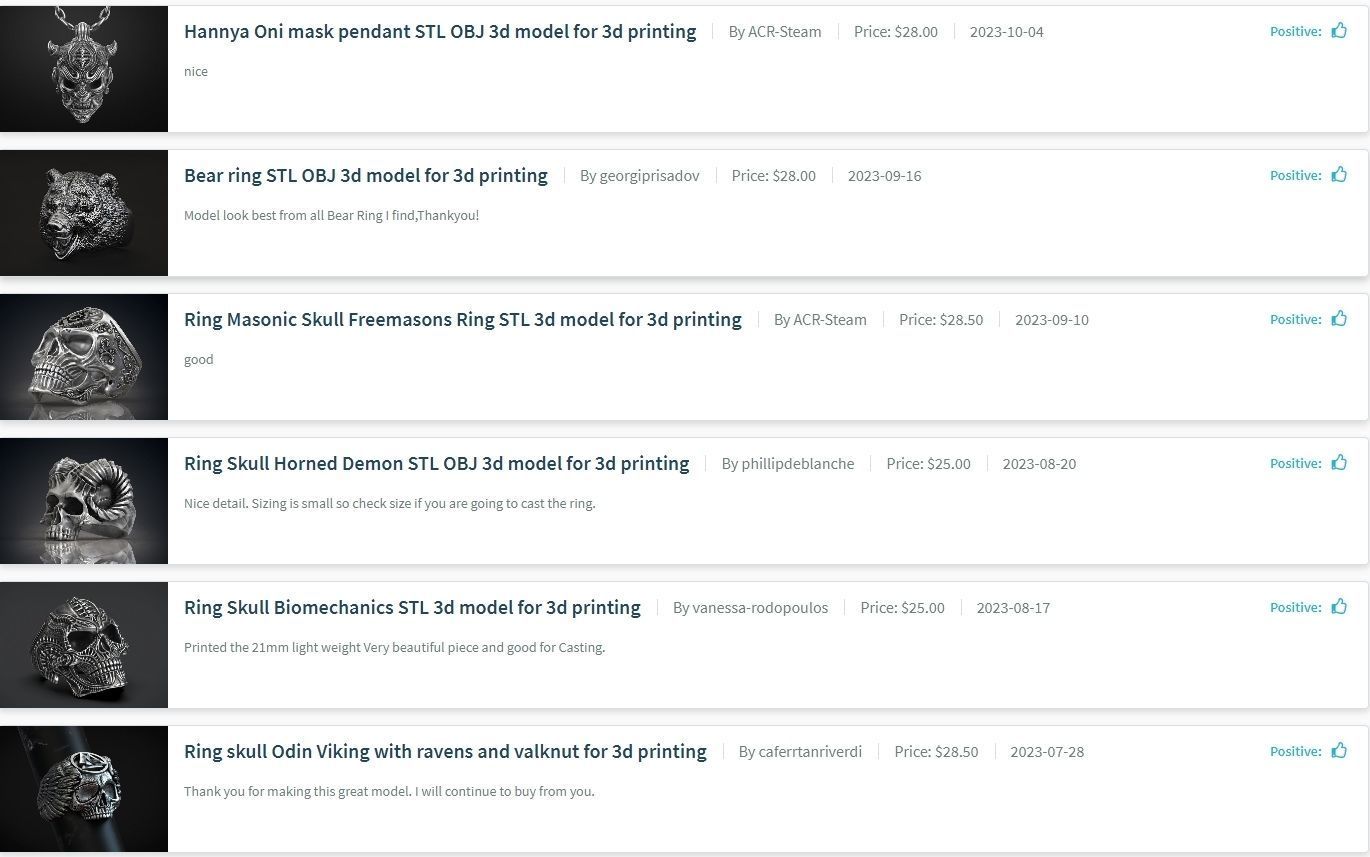Click the Hannya Oni mask pendant thumbnail
Image resolution: width=1370 pixels, height=857 pixels.
coord(84,68)
